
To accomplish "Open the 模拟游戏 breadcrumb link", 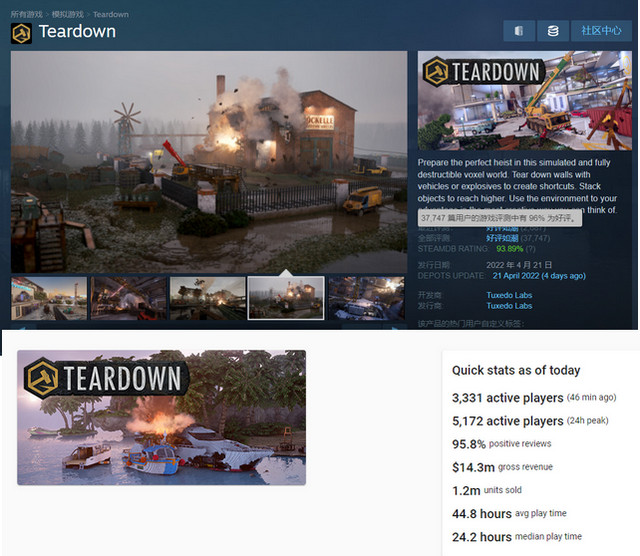I will pos(68,14).
